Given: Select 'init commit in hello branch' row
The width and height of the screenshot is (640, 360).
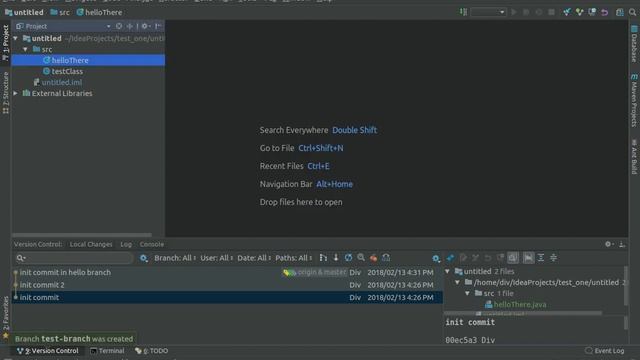Looking at the screenshot, I should pos(227,273).
